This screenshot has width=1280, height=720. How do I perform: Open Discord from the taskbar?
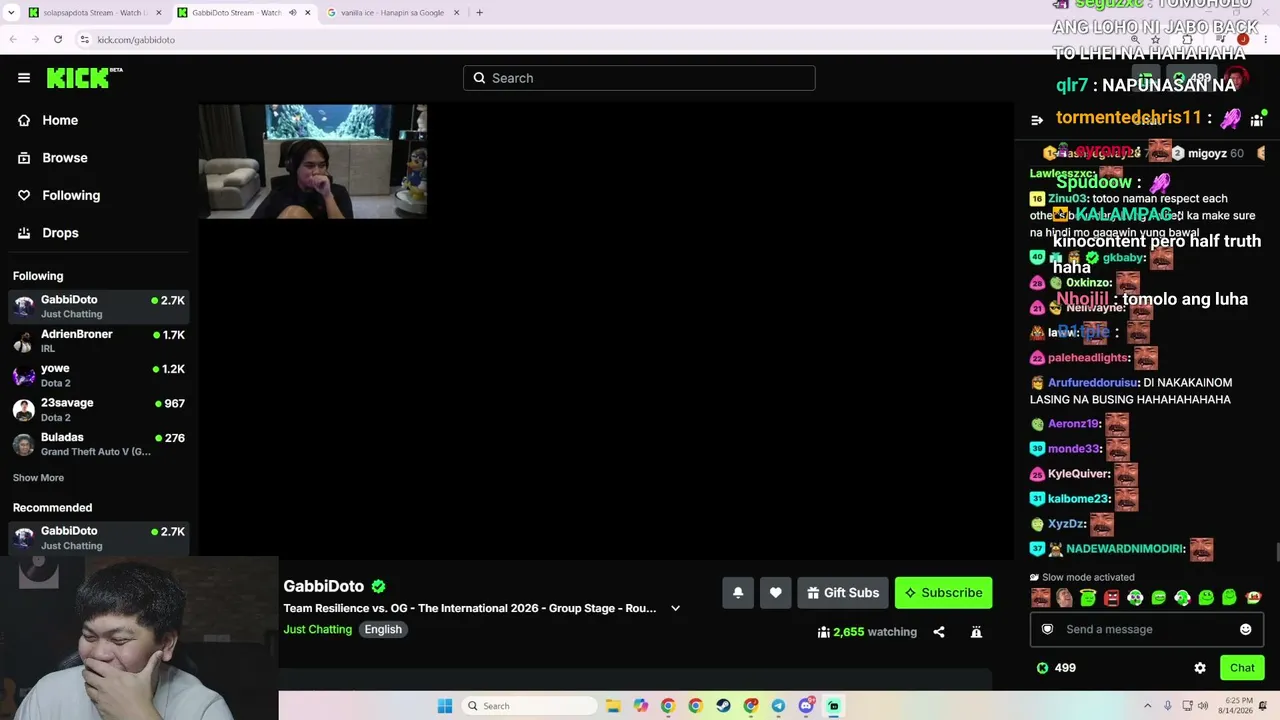click(x=806, y=706)
